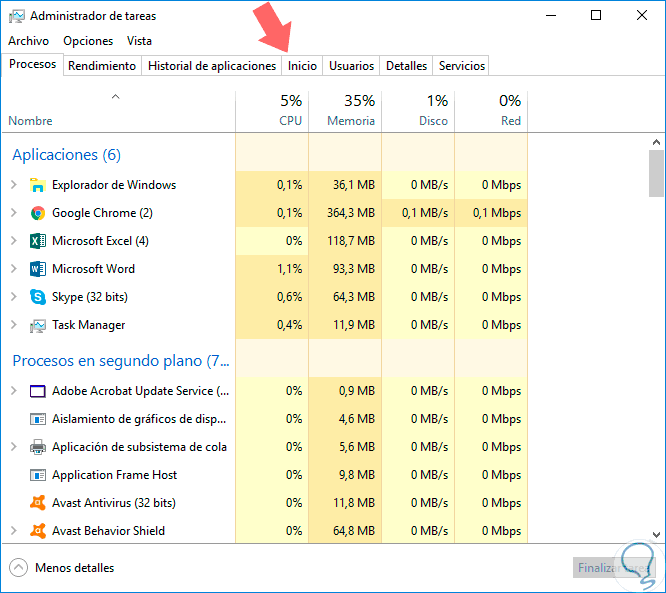Click the Microsoft Excel icon
This screenshot has width=666, height=593.
point(38,241)
